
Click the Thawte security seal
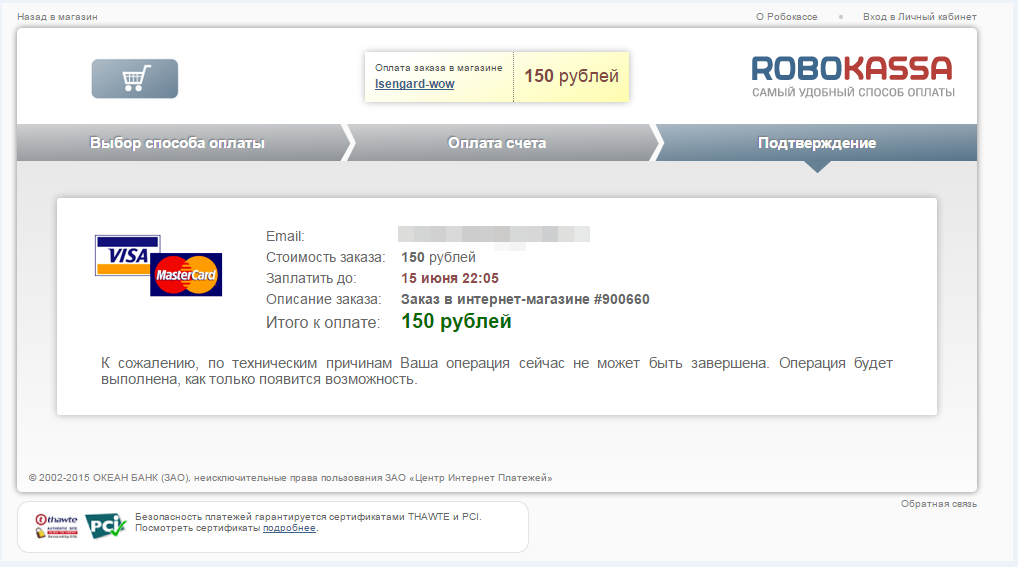[56, 526]
